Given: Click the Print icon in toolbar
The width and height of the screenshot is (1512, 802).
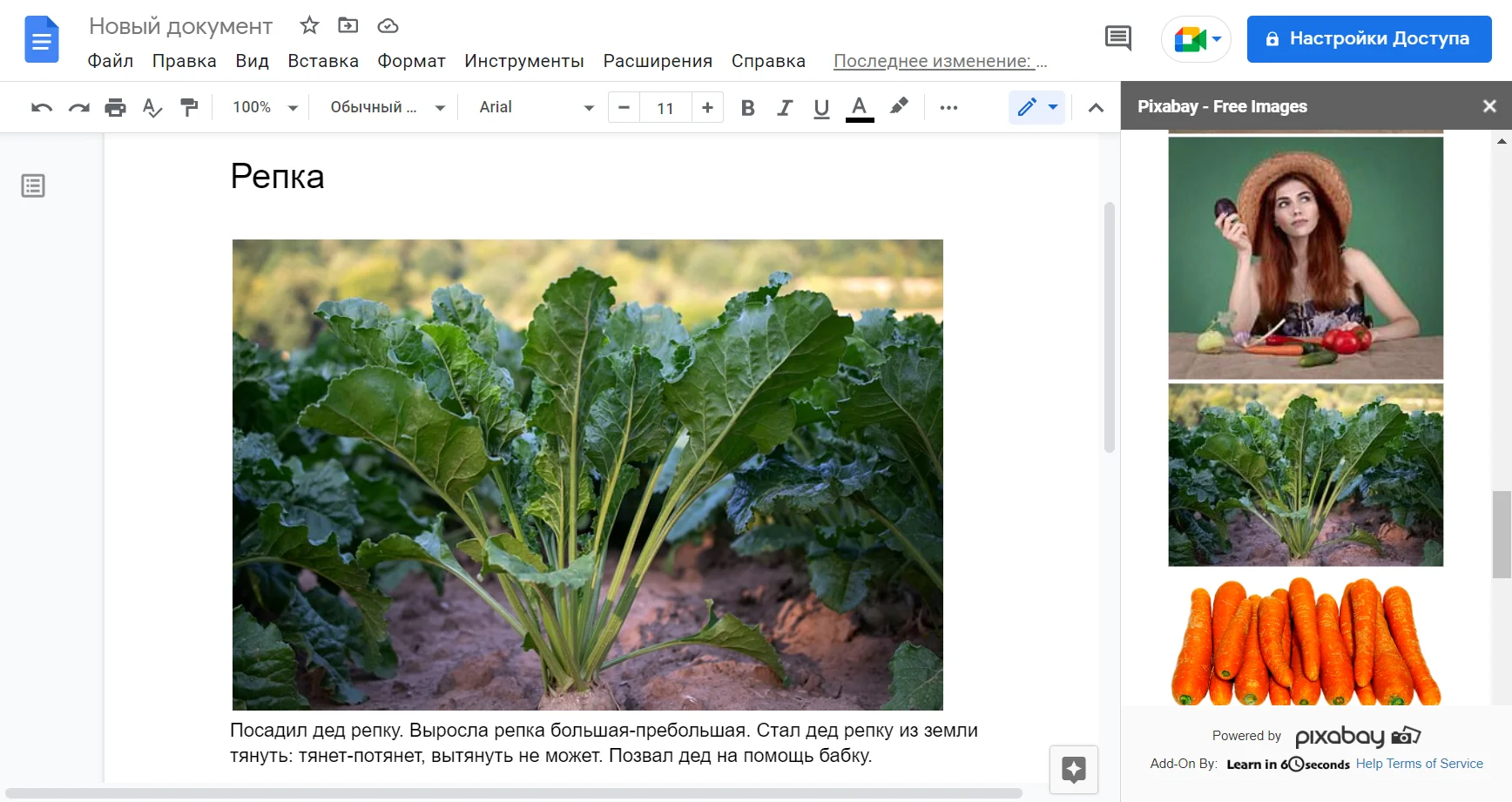Looking at the screenshot, I should pos(115,108).
